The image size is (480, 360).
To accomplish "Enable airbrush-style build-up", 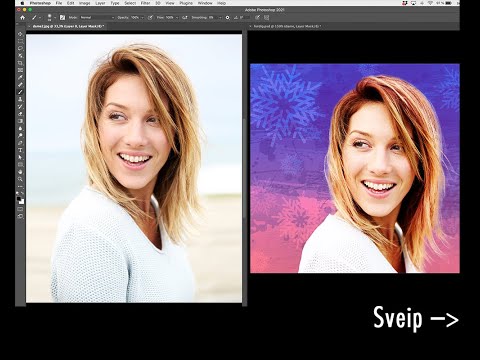I will 185,17.
